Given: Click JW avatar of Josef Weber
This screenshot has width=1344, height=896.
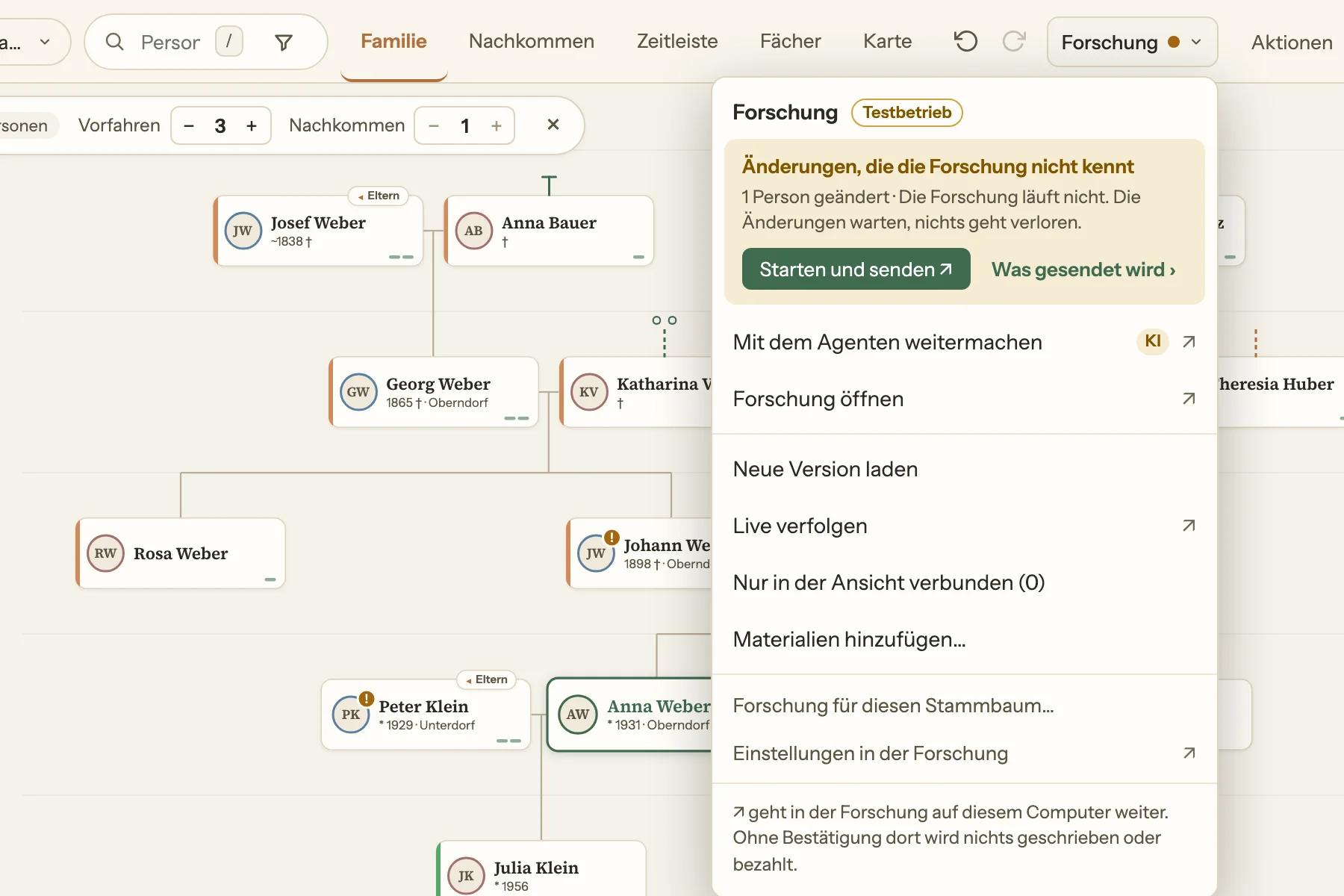Looking at the screenshot, I should coord(243,231).
